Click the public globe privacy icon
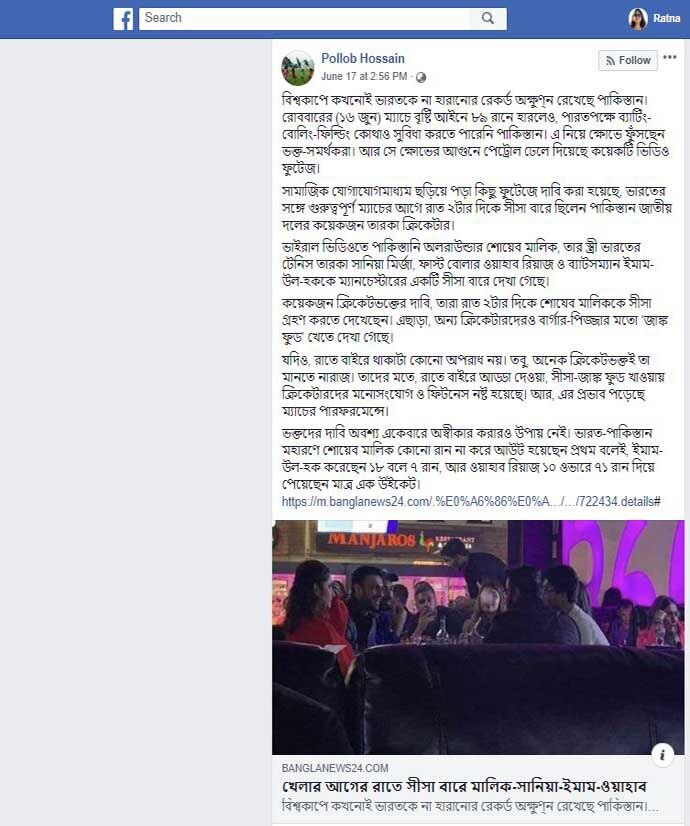 [421, 77]
